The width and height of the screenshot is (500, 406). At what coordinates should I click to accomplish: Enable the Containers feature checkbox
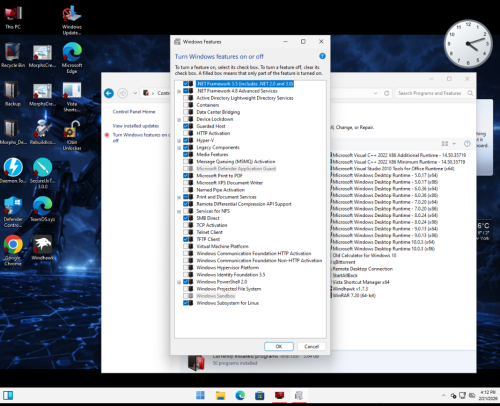click(186, 105)
